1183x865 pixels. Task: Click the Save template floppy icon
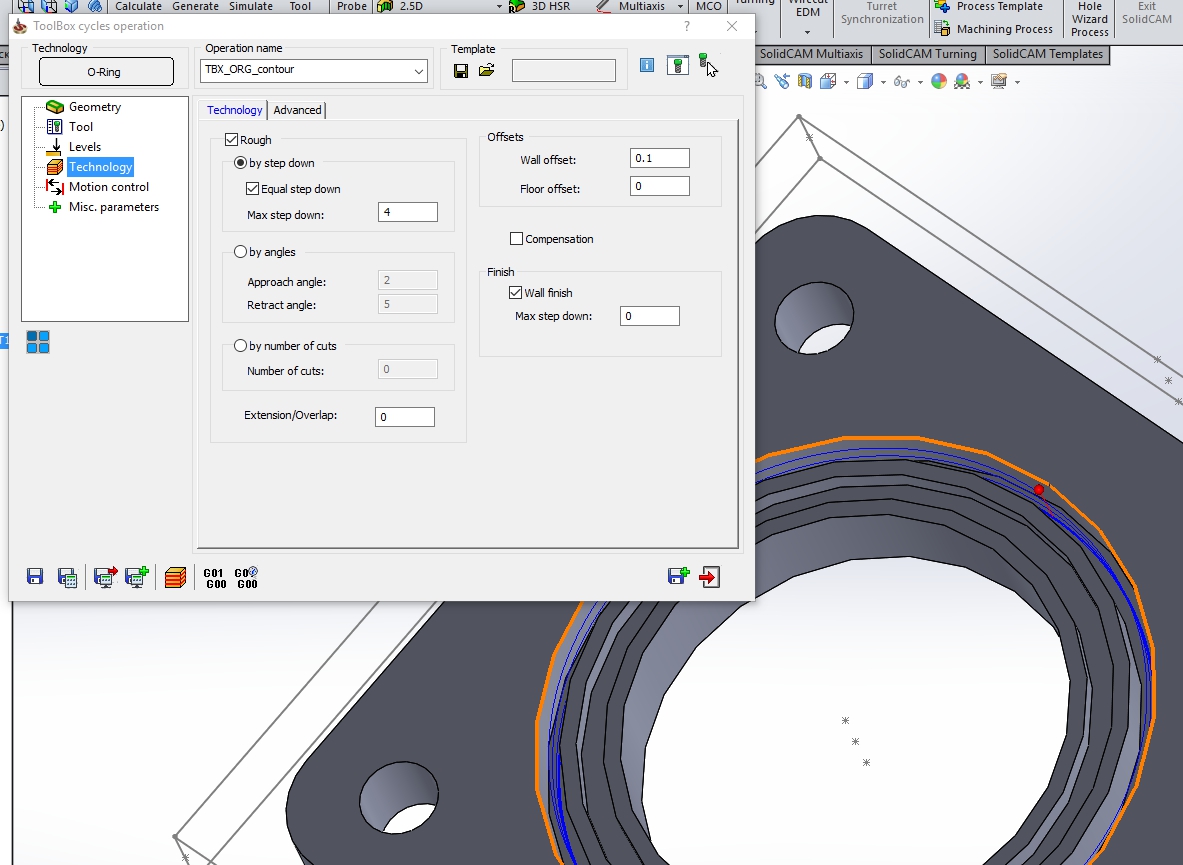461,70
